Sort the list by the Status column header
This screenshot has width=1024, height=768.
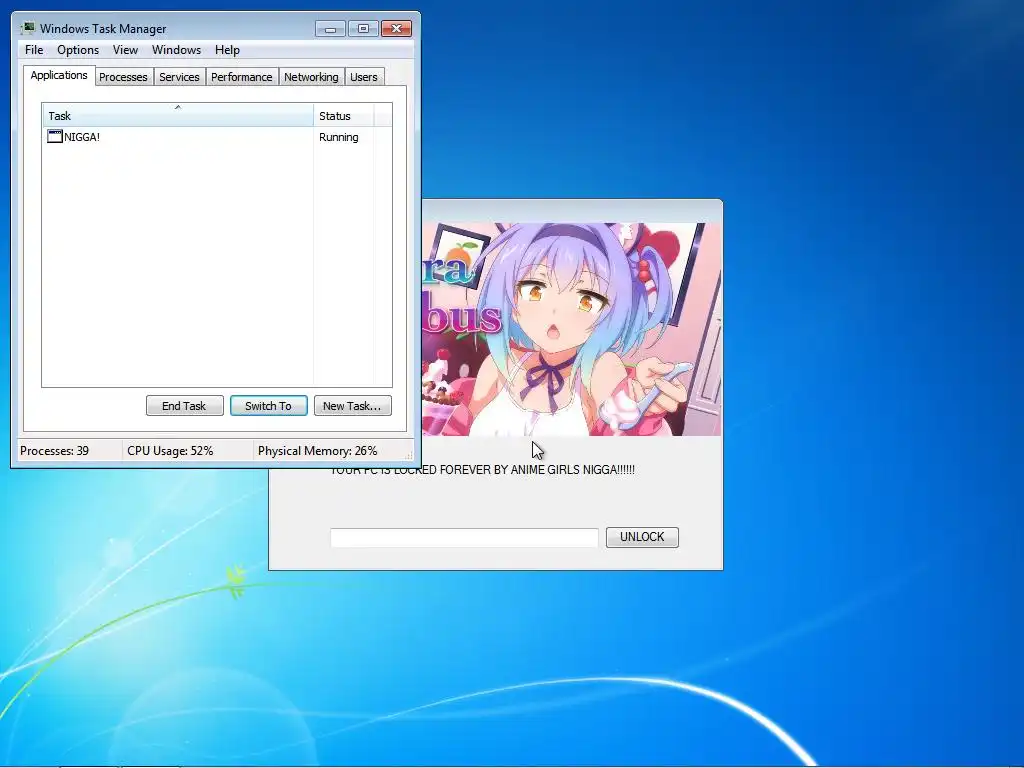[344, 116]
